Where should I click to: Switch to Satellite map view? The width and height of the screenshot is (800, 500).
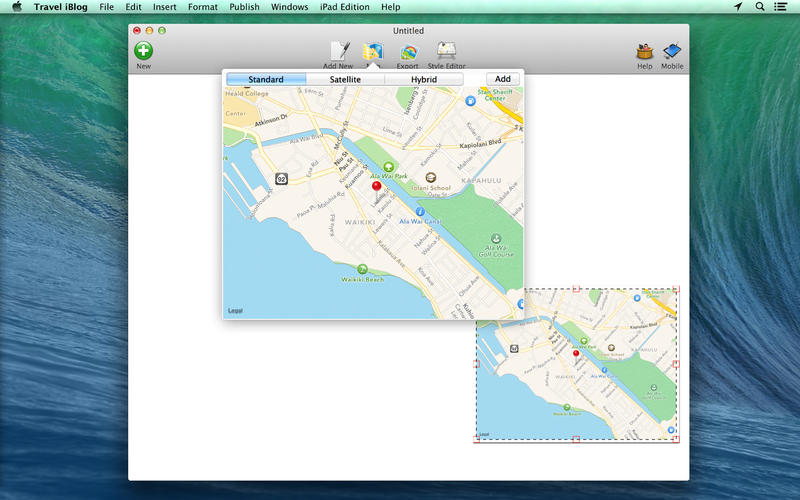345,79
